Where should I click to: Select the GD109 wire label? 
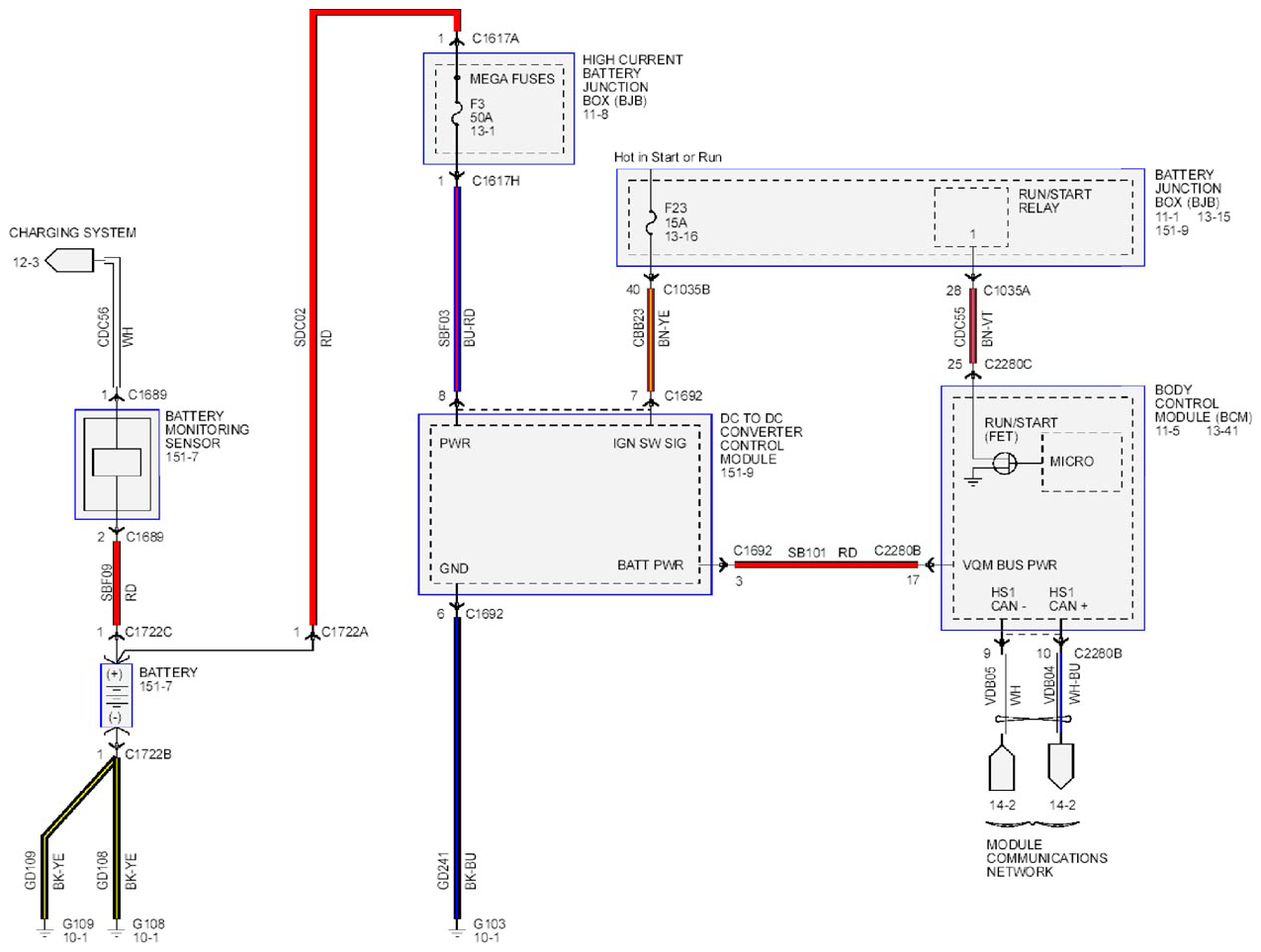(x=30, y=870)
